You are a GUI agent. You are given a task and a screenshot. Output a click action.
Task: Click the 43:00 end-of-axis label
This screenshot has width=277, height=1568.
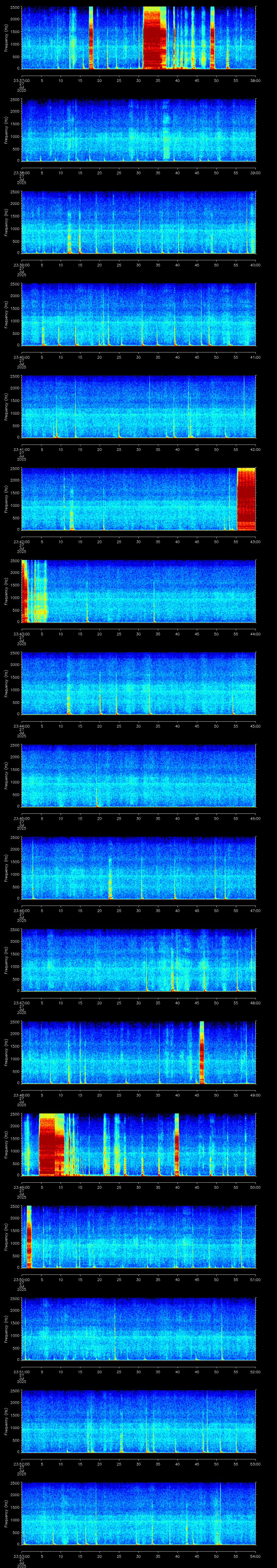tap(255, 542)
